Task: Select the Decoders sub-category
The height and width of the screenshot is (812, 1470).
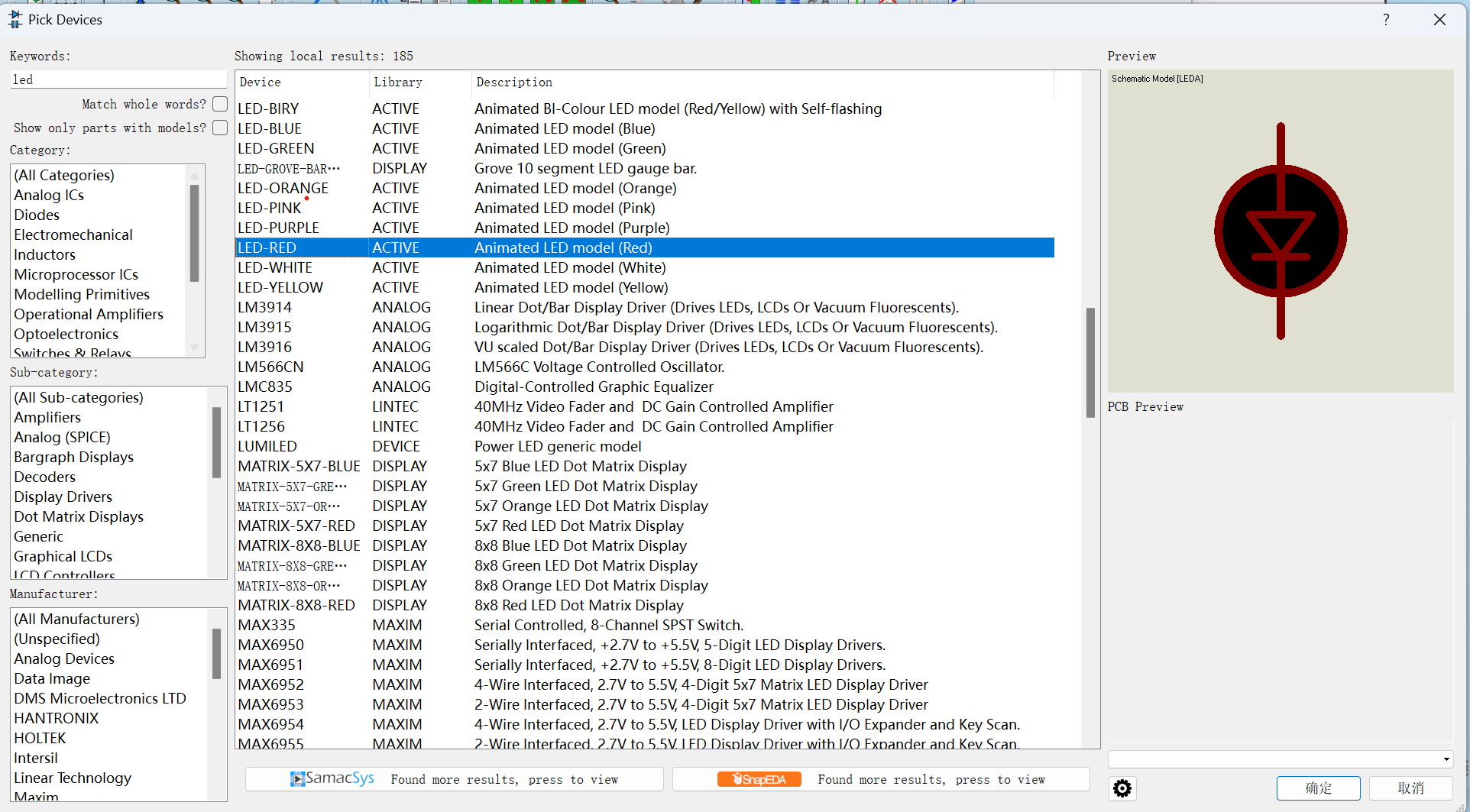Action: point(44,477)
